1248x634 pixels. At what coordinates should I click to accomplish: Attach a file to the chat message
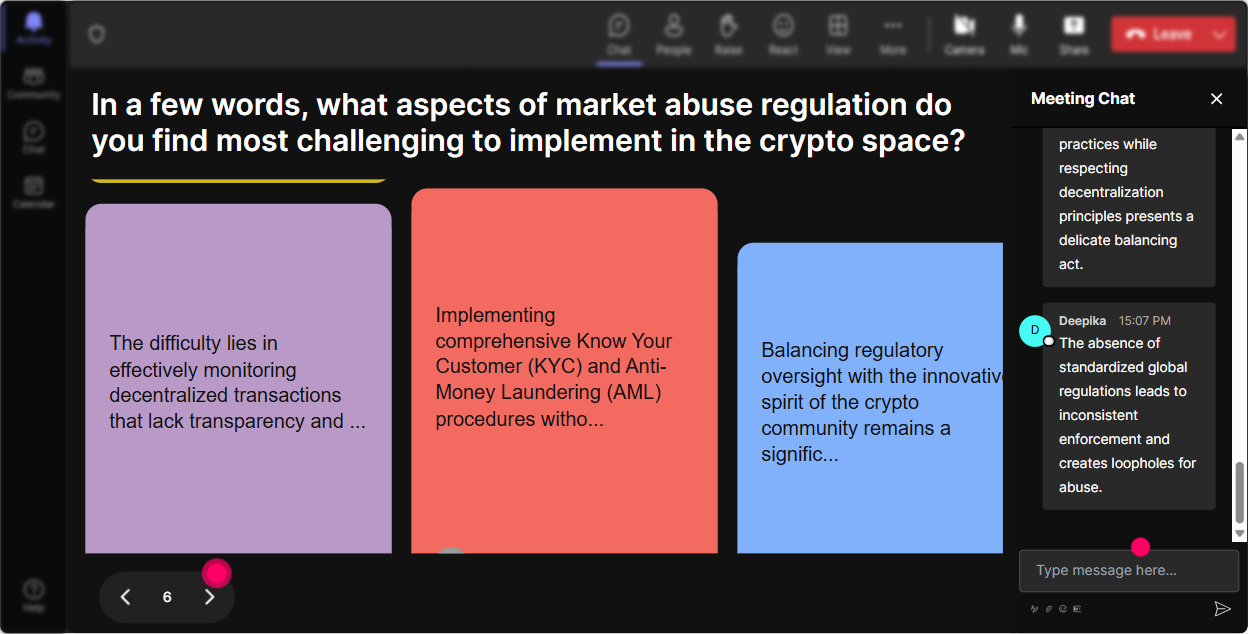pos(1049,608)
